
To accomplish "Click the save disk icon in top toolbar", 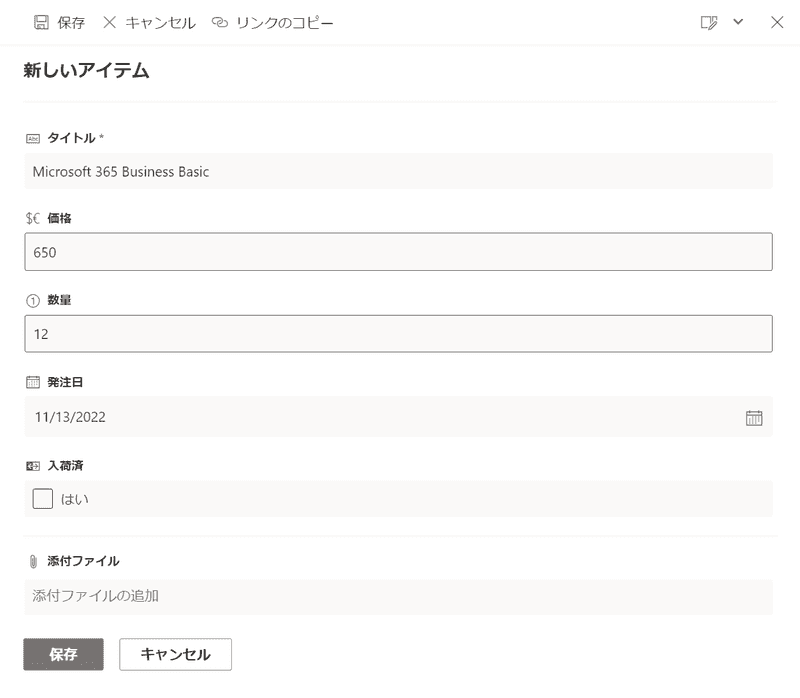I will click(x=41, y=22).
